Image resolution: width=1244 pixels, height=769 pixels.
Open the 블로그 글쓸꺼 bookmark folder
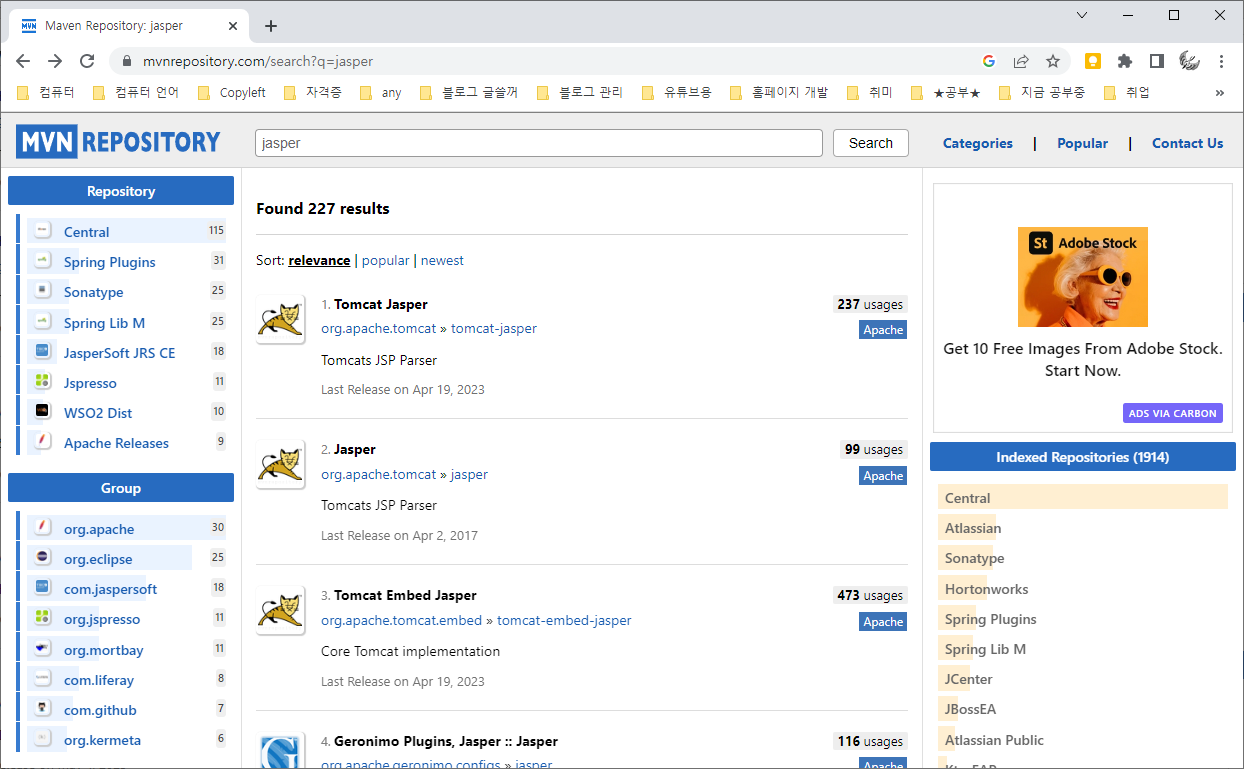pos(469,92)
